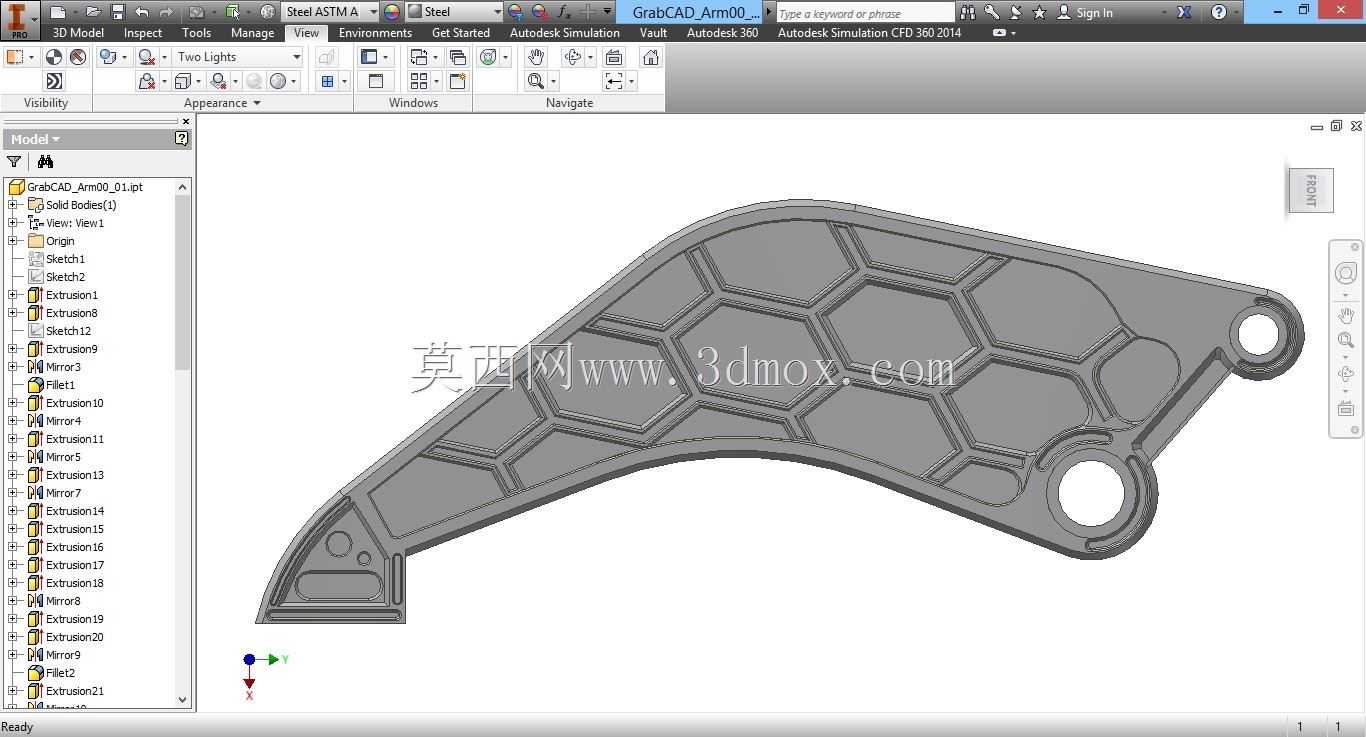
Task: Open the quick access toolbar customize arrow
Action: [x=607, y=12]
